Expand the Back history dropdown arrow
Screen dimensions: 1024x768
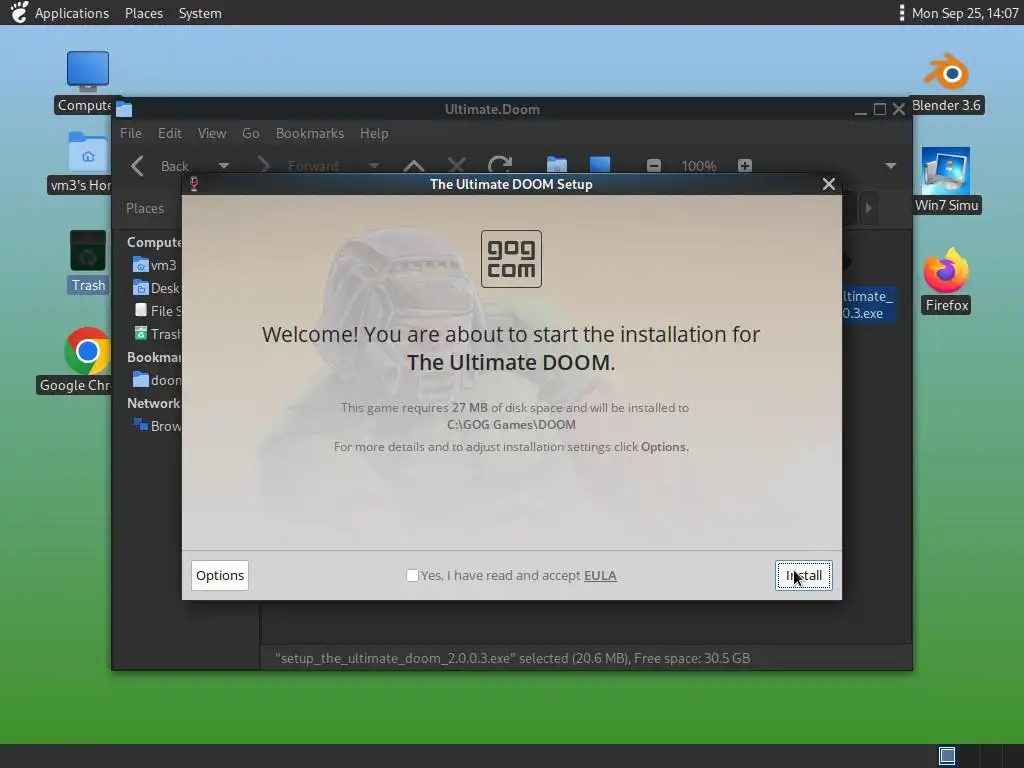223,165
